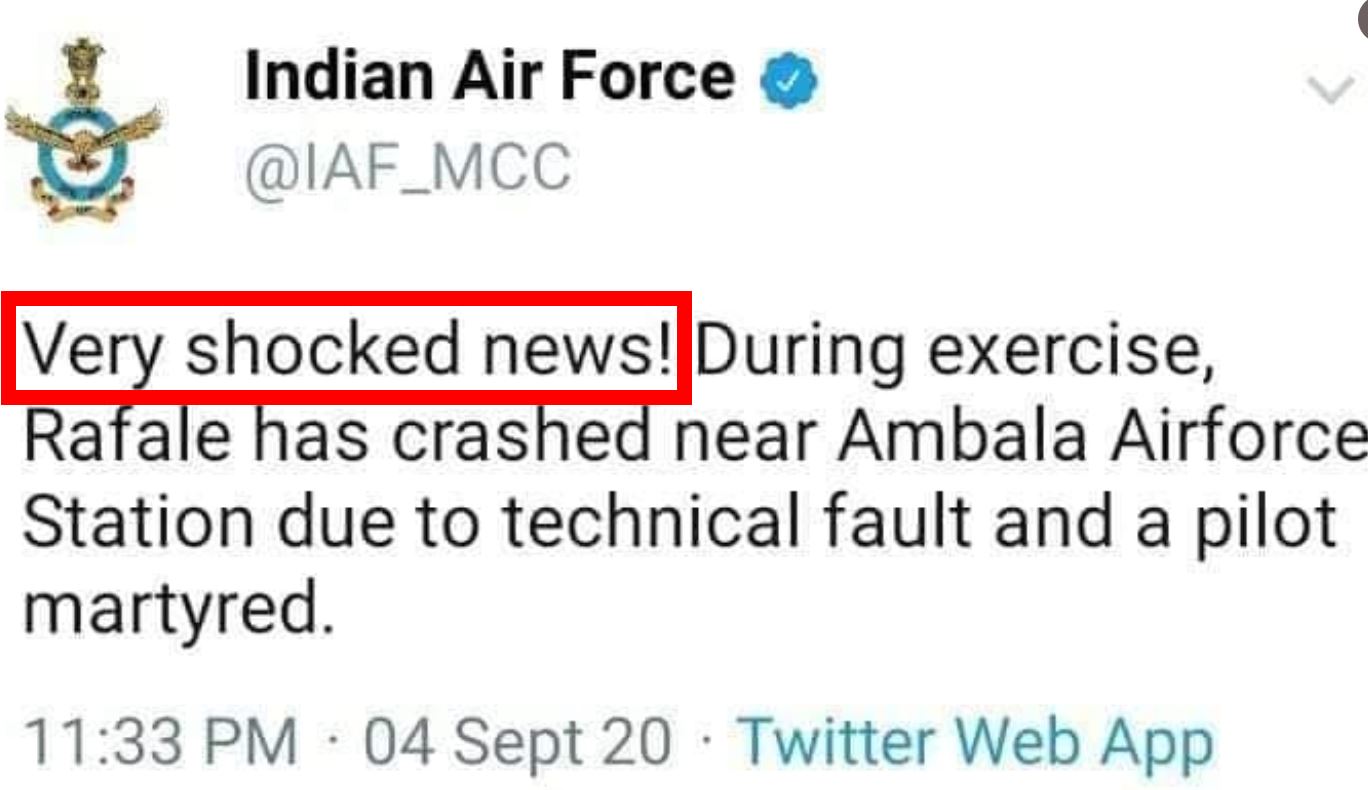Viewport: 1368px width, 790px height.
Task: Click the national emblem atop the crest
Action: point(84,66)
